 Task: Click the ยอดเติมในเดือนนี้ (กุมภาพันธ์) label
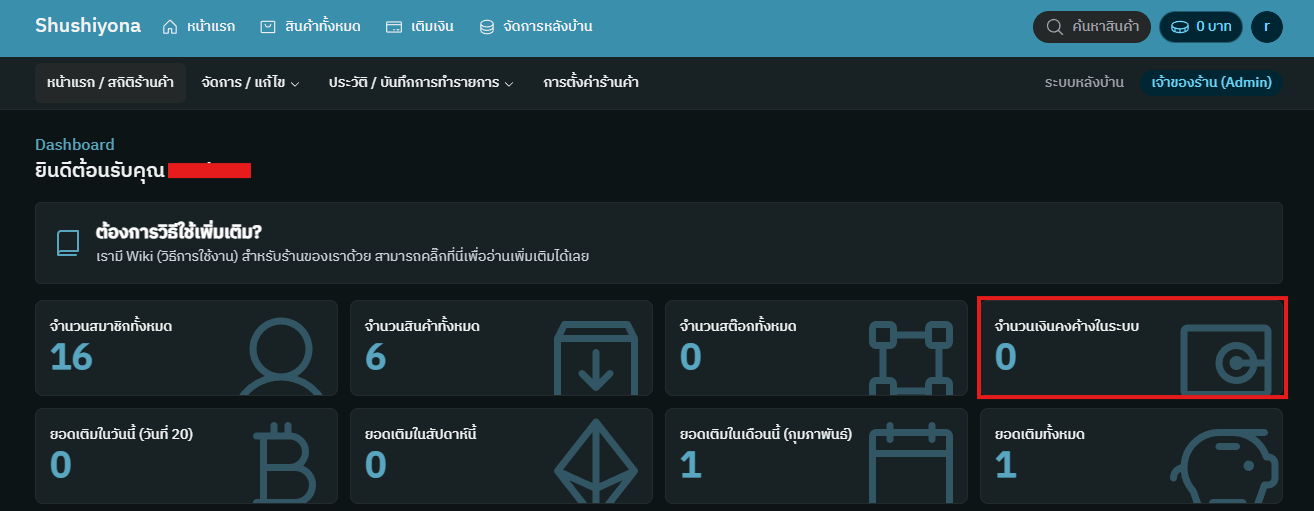click(766, 434)
